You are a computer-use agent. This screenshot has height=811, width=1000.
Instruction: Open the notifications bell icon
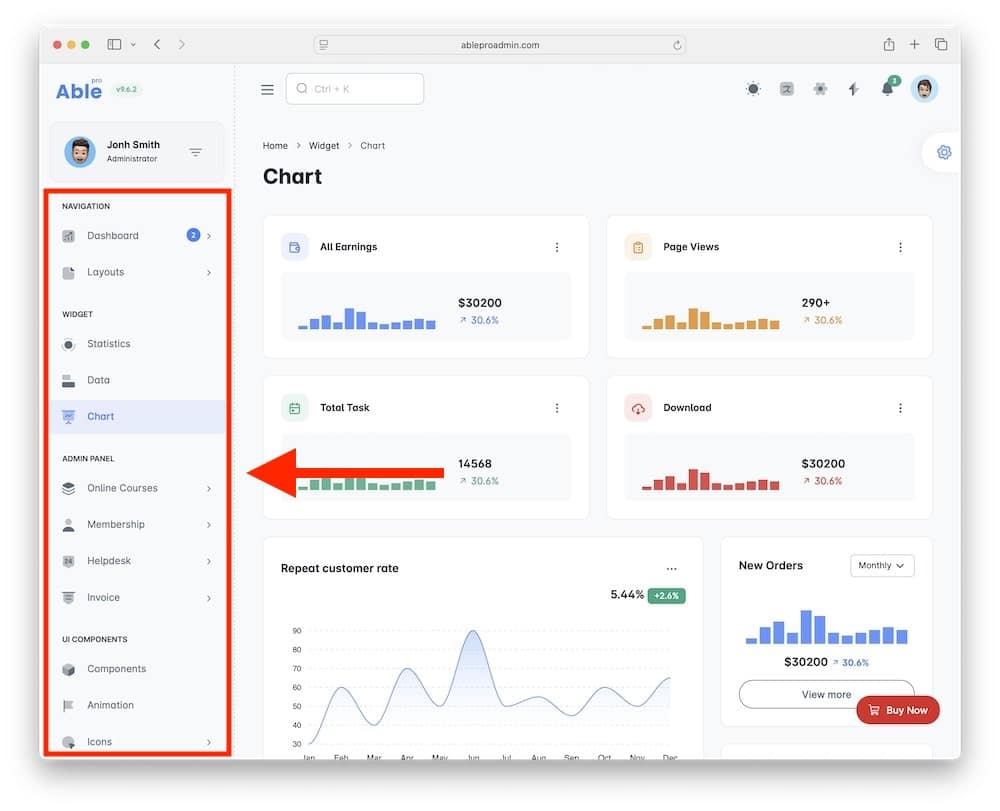click(x=887, y=89)
